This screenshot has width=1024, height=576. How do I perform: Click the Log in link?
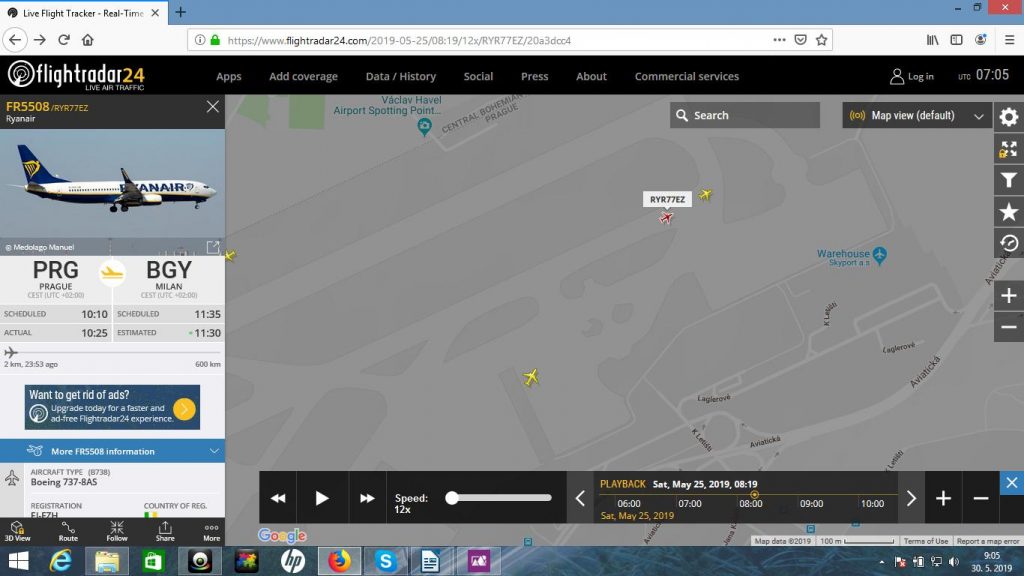[x=912, y=76]
